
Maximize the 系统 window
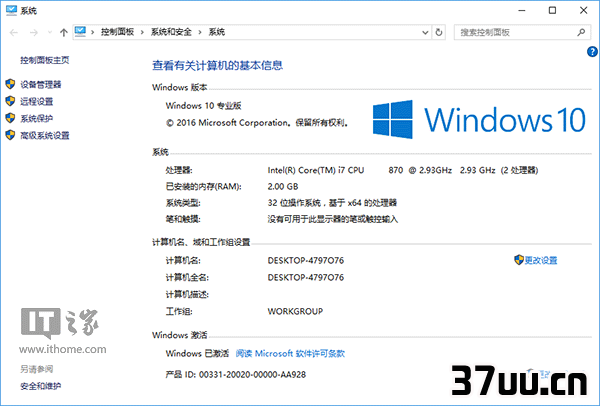point(552,10)
